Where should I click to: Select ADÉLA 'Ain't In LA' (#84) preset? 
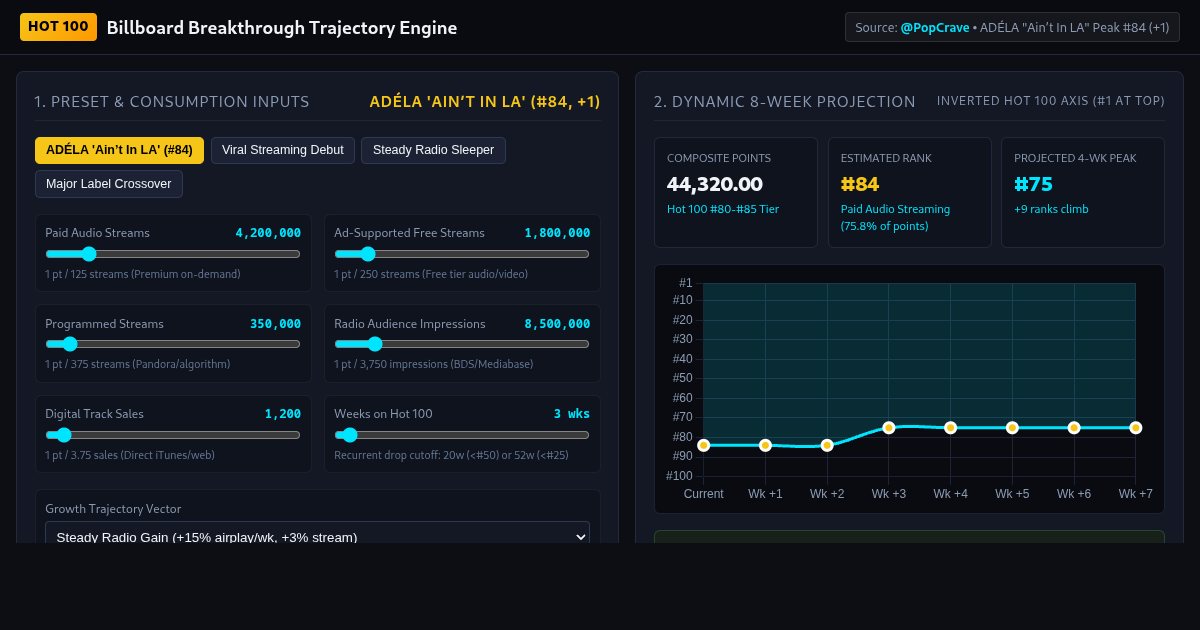[x=119, y=150]
